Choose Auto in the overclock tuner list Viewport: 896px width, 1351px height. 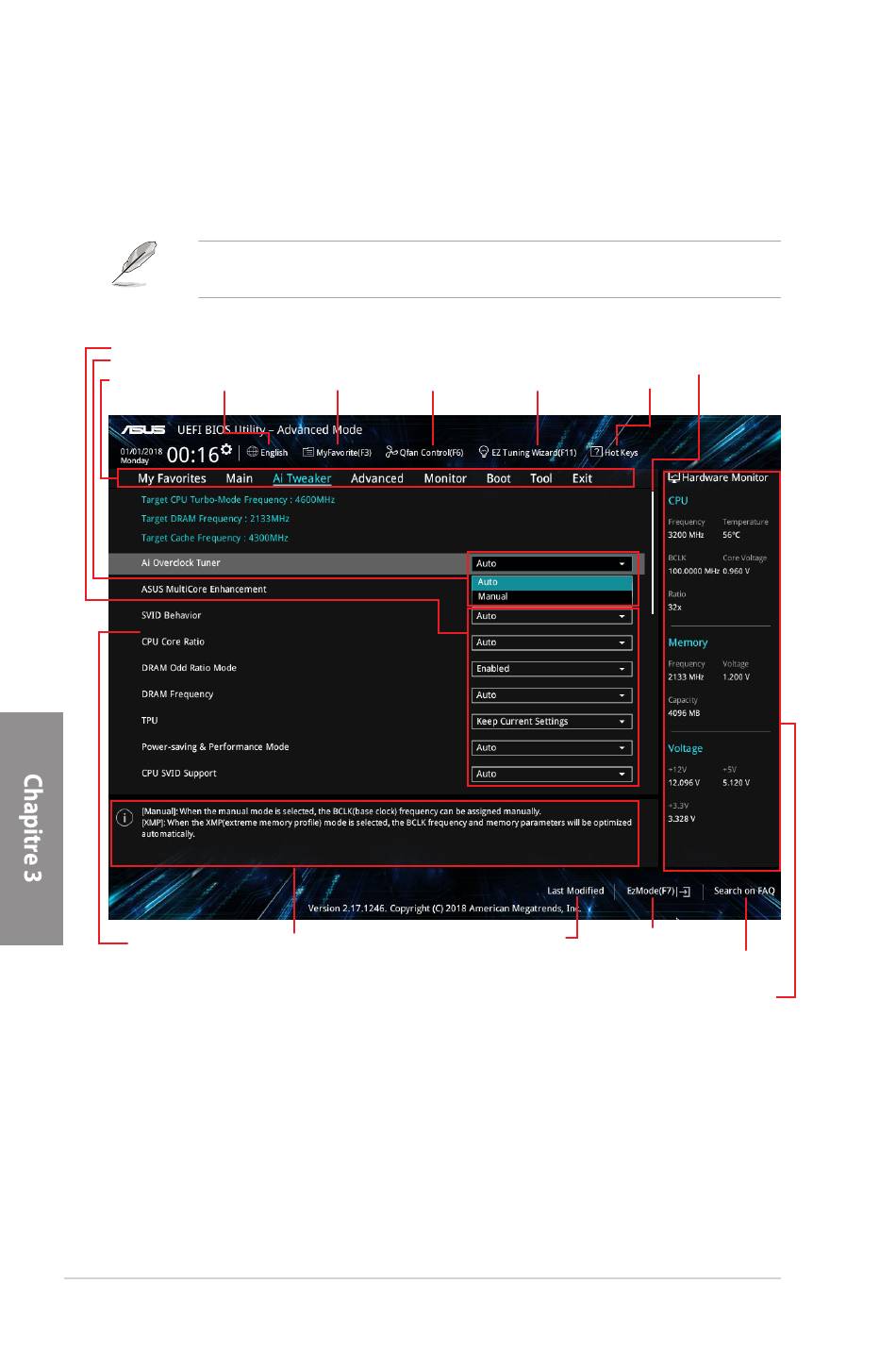552,582
